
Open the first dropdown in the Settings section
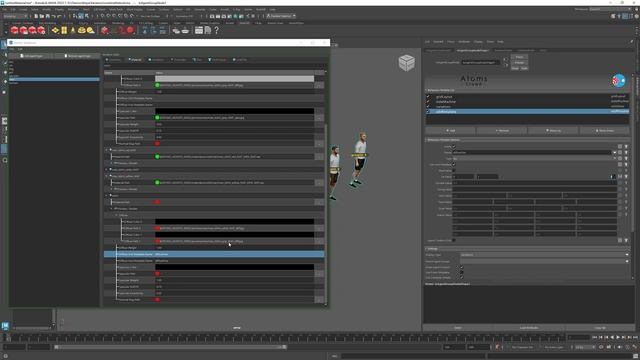[x=544, y=255]
